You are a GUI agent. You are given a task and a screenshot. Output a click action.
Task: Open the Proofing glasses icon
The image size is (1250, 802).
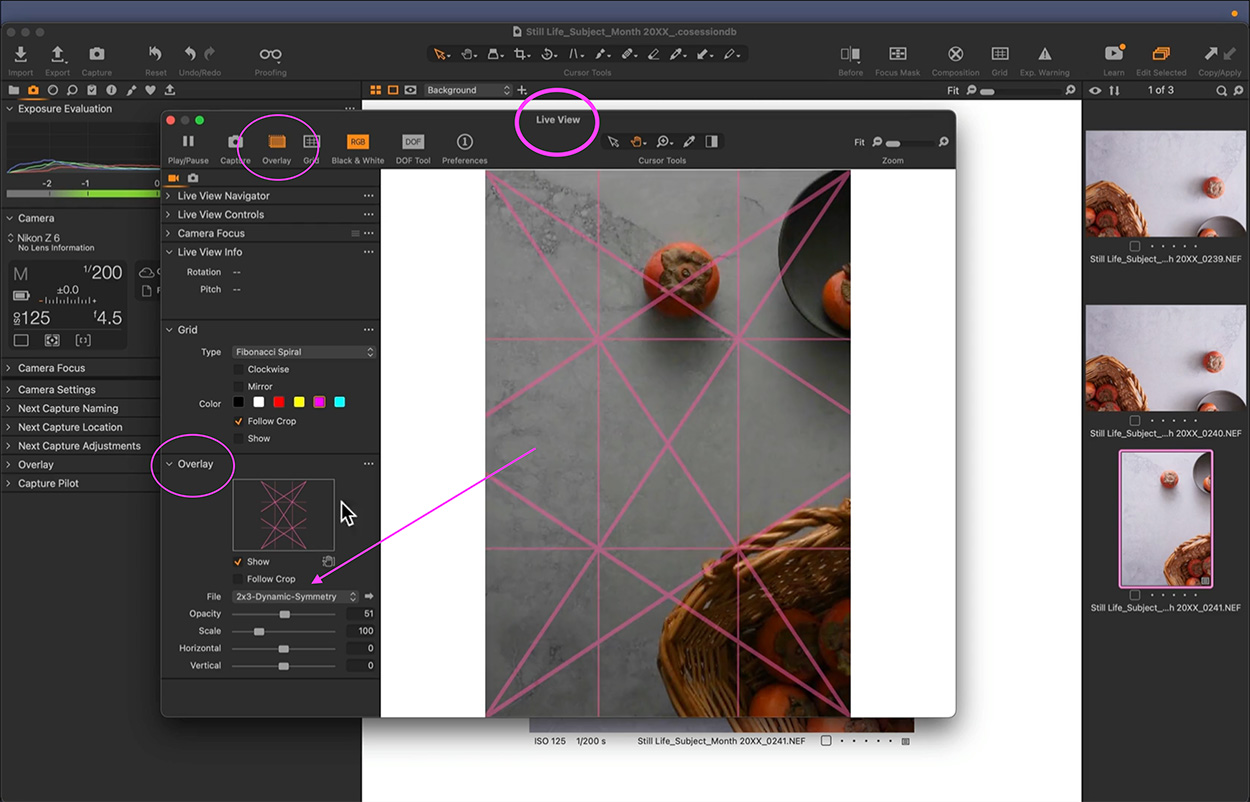pos(270,54)
